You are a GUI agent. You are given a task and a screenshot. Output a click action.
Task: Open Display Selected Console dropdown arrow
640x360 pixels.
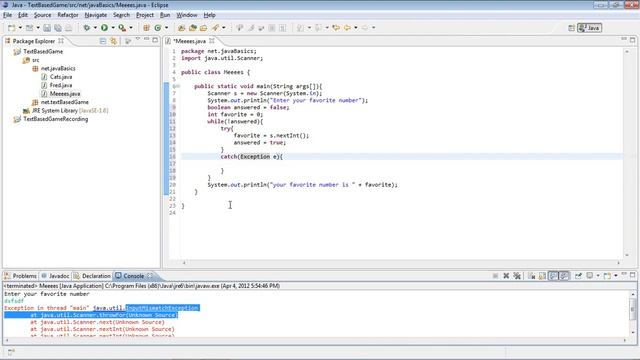598,276
